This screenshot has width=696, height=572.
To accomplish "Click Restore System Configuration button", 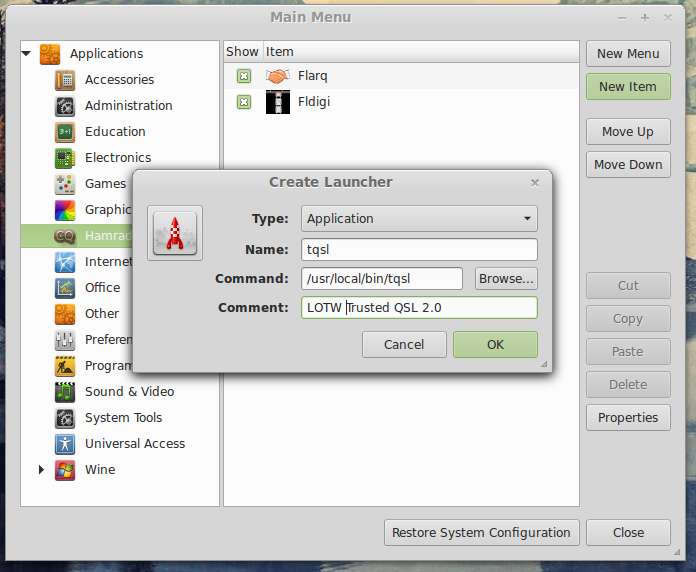I will 481,533.
